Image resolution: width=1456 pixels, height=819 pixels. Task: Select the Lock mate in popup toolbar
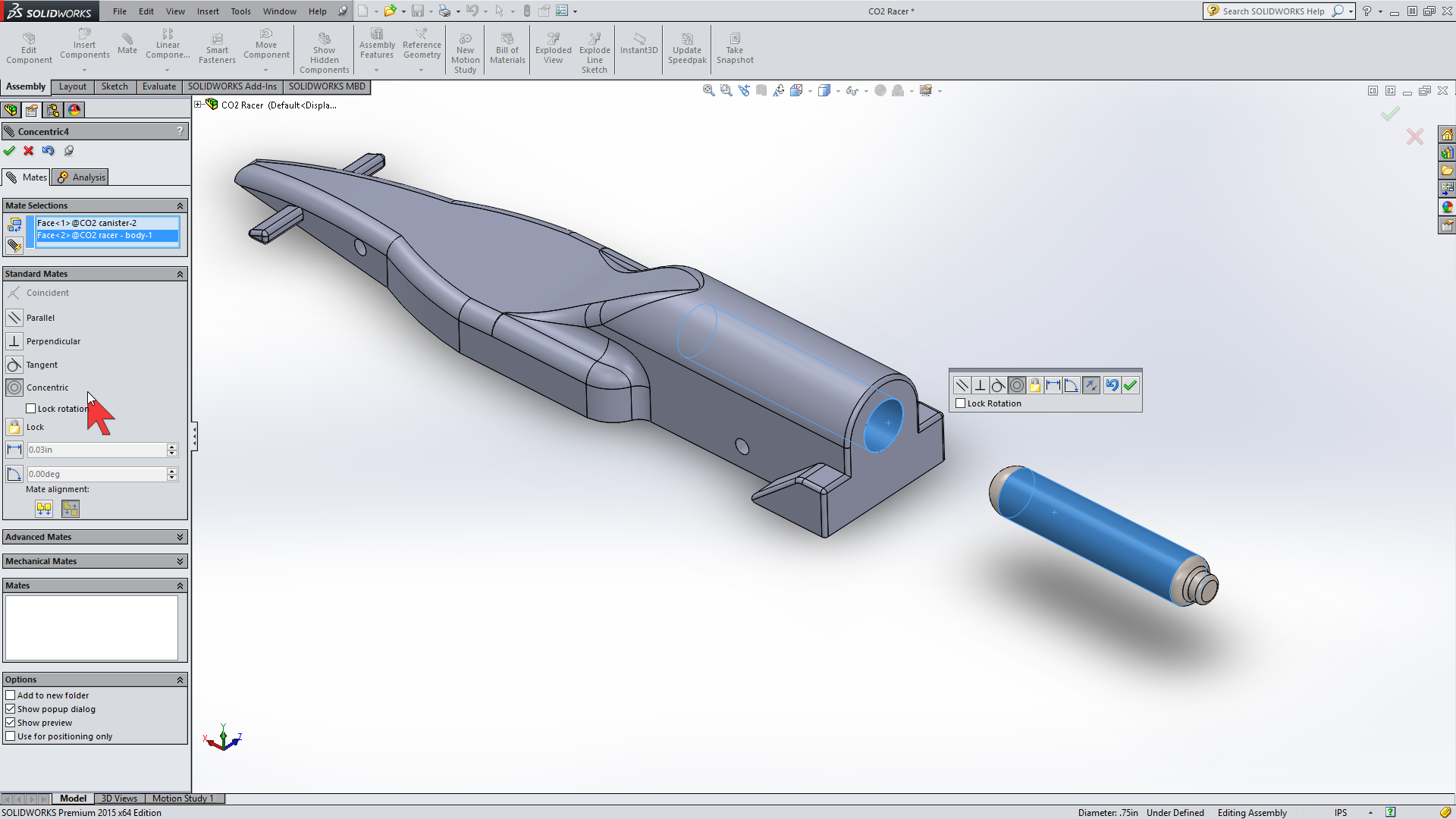click(x=1035, y=385)
